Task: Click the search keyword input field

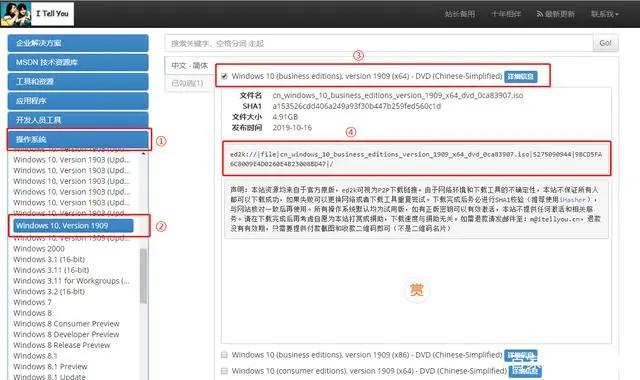Action: tap(379, 43)
